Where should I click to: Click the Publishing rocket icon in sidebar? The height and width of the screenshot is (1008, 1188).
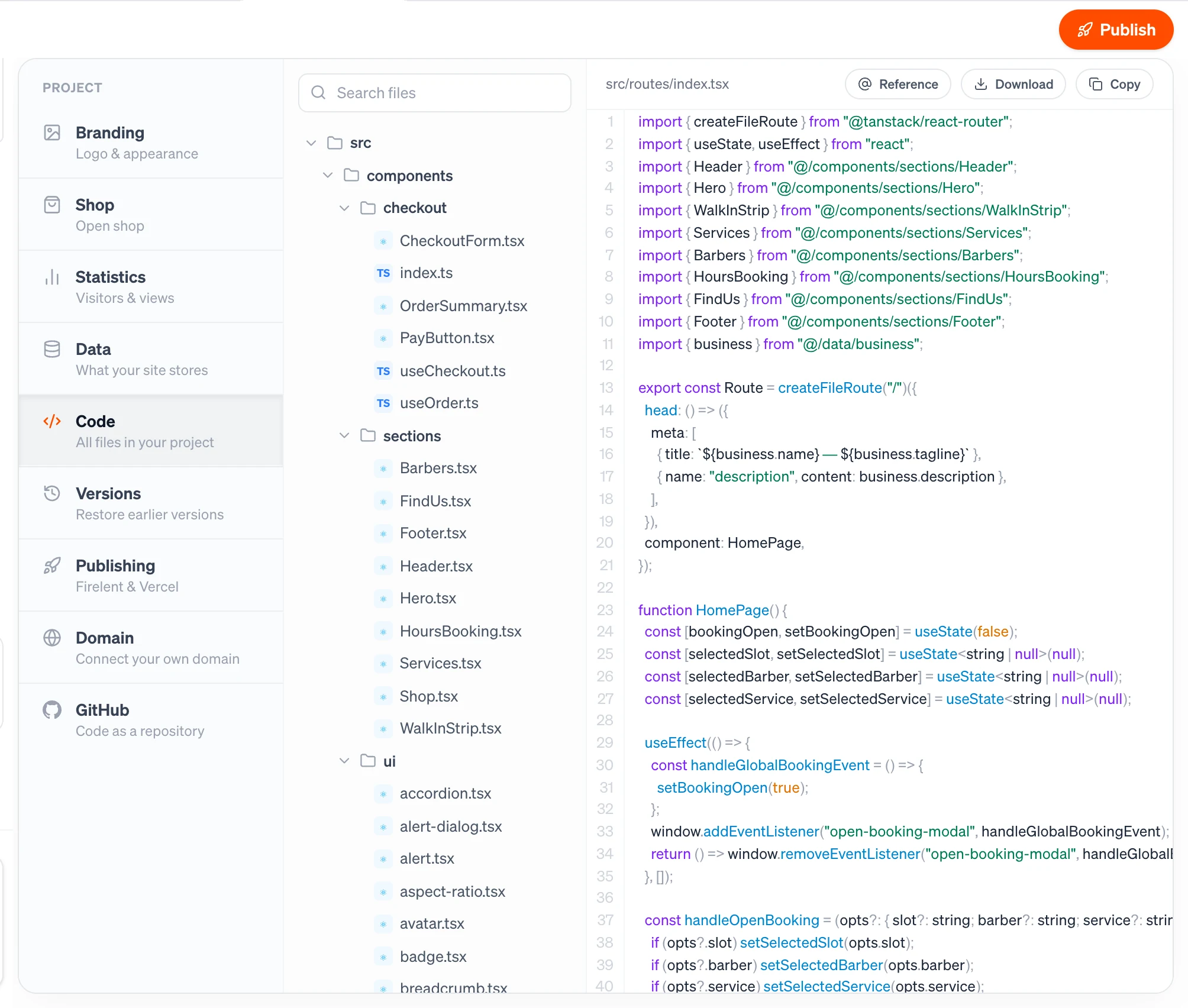coord(52,566)
